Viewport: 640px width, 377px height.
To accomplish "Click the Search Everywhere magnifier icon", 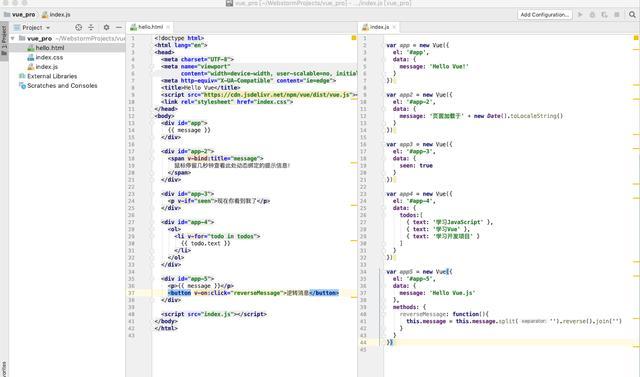I will click(632, 15).
